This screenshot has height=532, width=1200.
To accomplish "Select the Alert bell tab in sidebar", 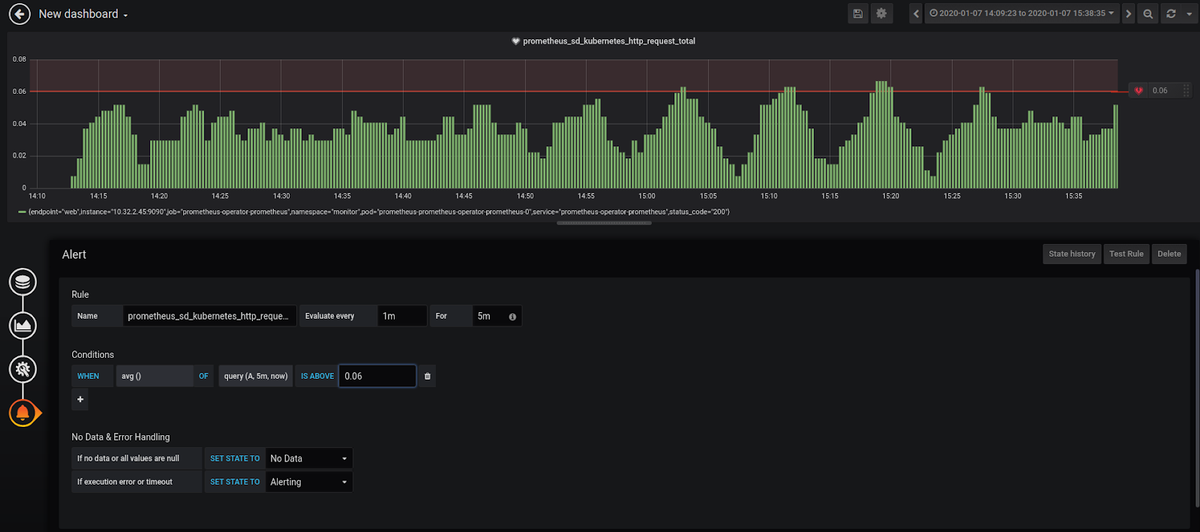I will [x=23, y=412].
